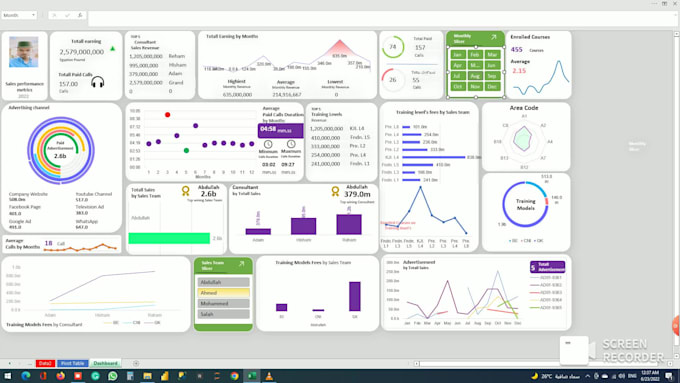Toggle Jul in the Monthly Slicer

[x=458, y=76]
